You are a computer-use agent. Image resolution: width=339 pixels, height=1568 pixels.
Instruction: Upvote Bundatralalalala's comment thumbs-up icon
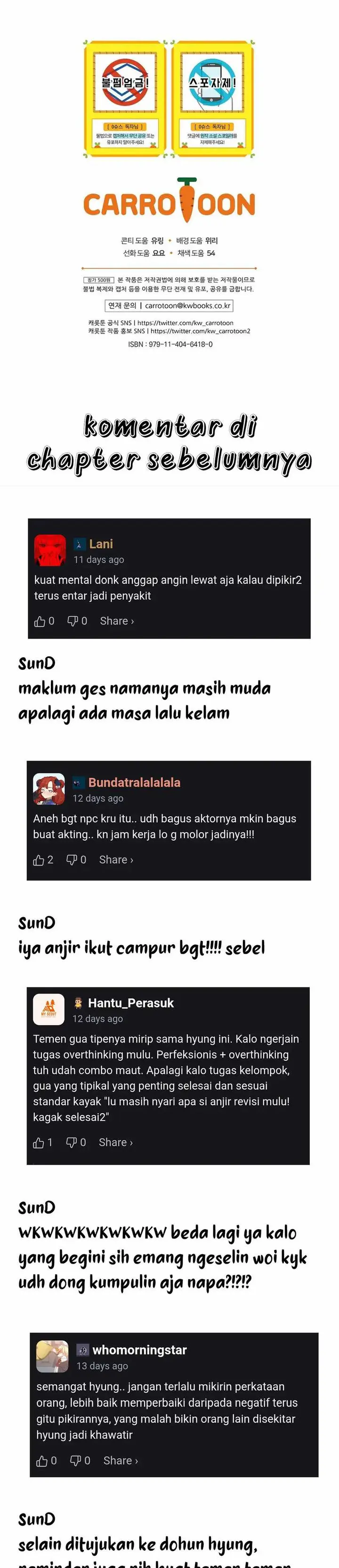[x=39, y=860]
